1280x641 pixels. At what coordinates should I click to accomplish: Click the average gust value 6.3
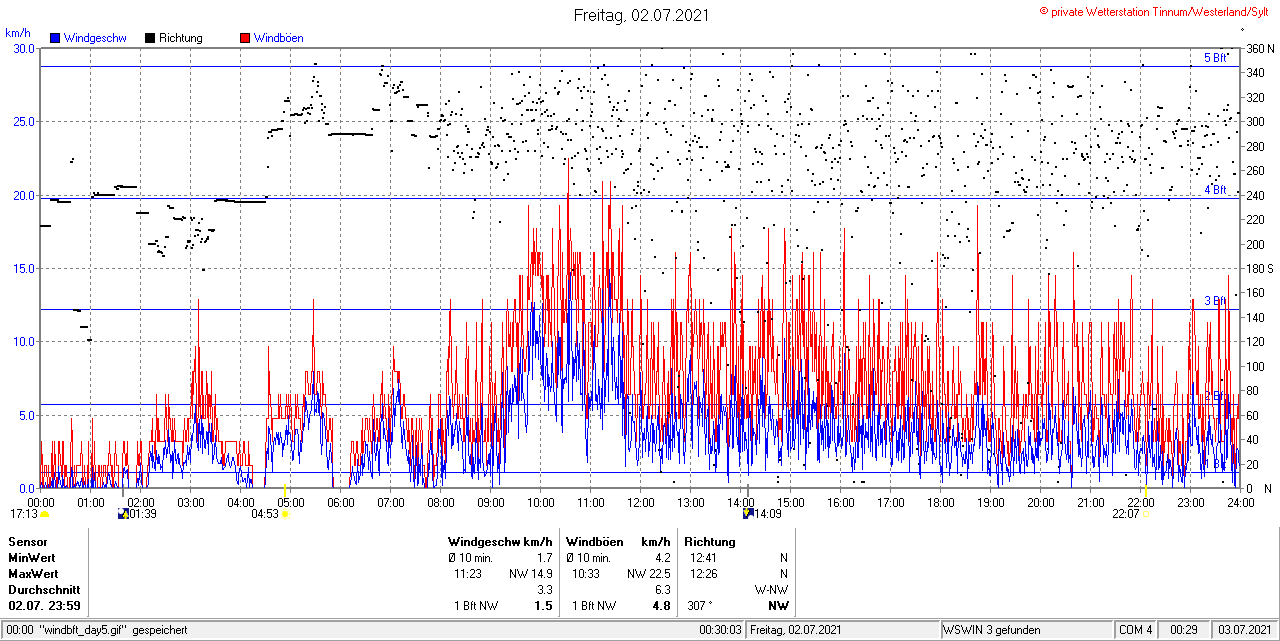pos(662,589)
